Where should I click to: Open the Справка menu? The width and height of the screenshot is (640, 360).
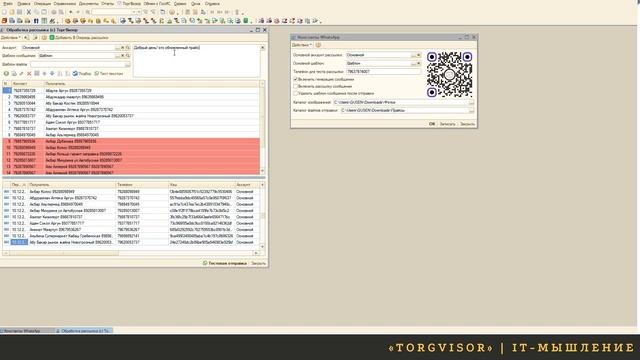212,4
